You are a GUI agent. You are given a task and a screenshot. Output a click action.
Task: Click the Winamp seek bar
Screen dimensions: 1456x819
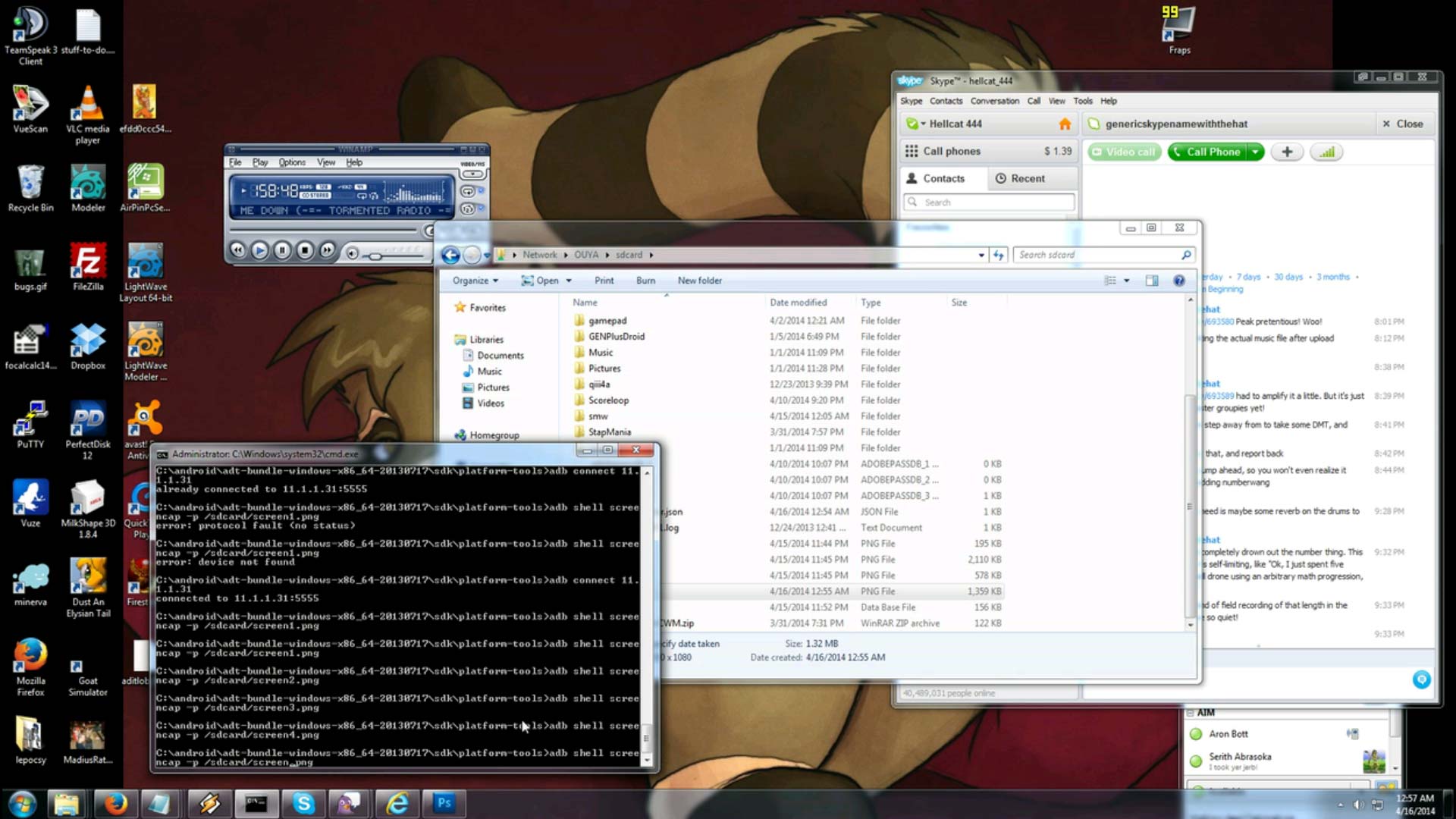(324, 230)
